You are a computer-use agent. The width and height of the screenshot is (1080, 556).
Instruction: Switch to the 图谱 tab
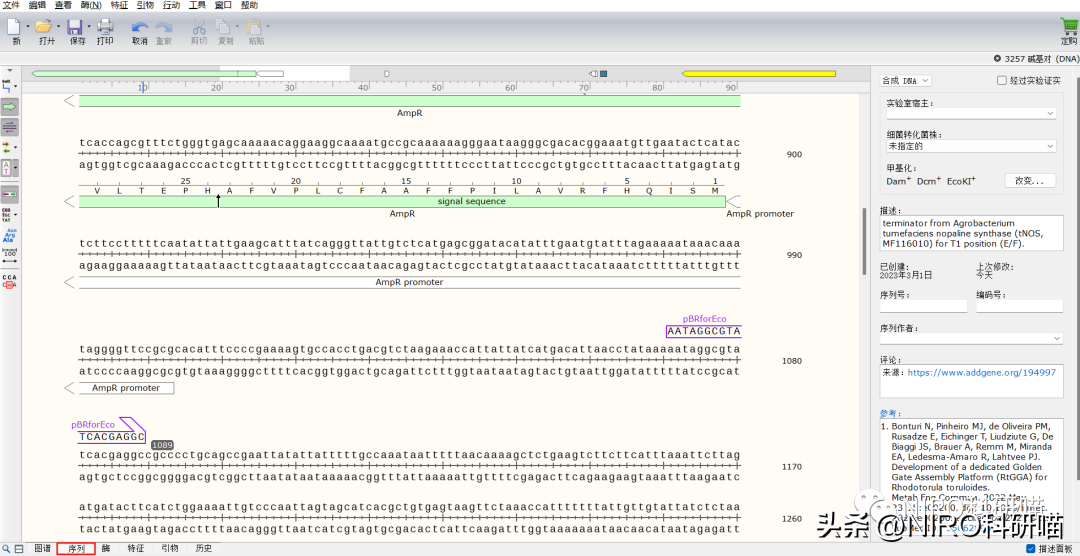[43, 548]
